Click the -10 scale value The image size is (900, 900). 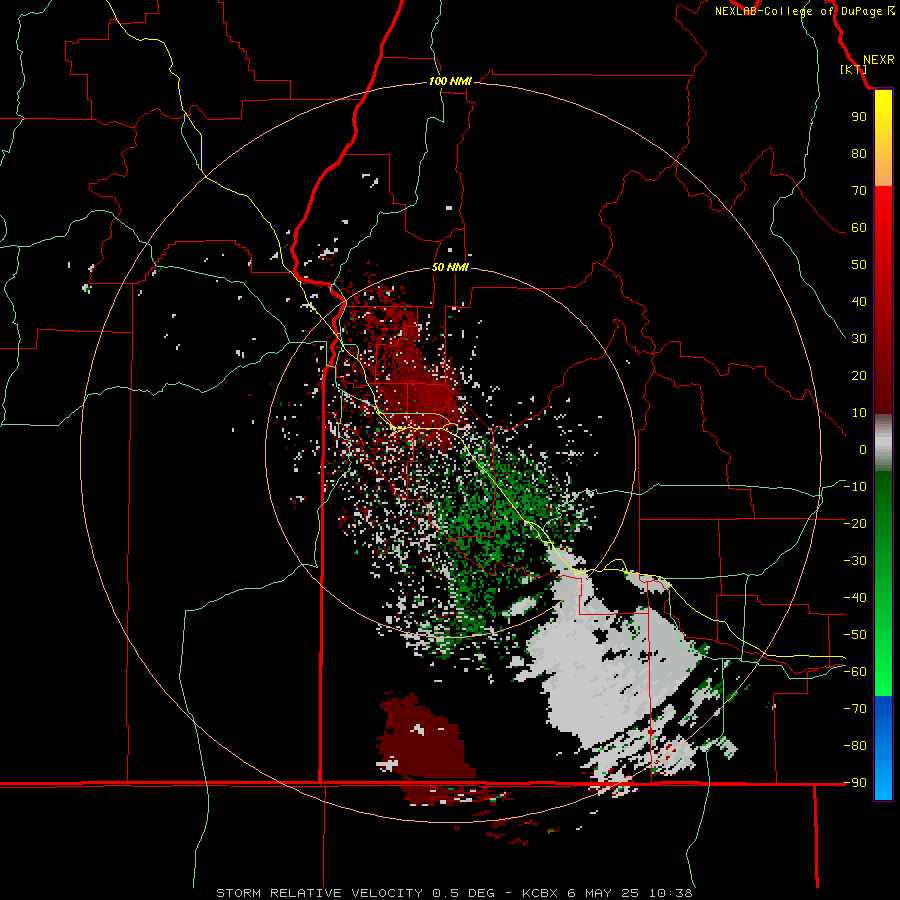(x=855, y=487)
